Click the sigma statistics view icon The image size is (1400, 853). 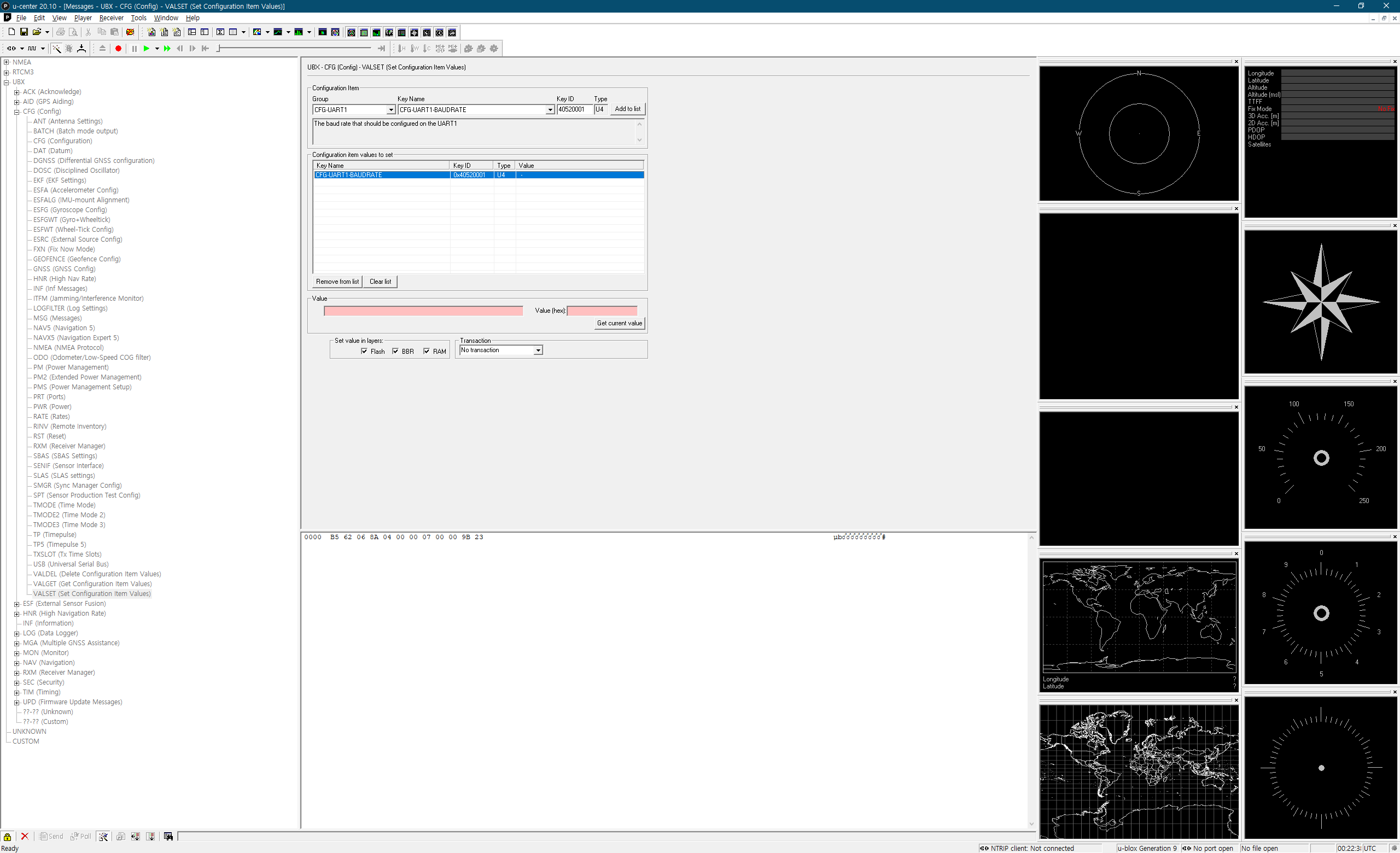[x=220, y=32]
